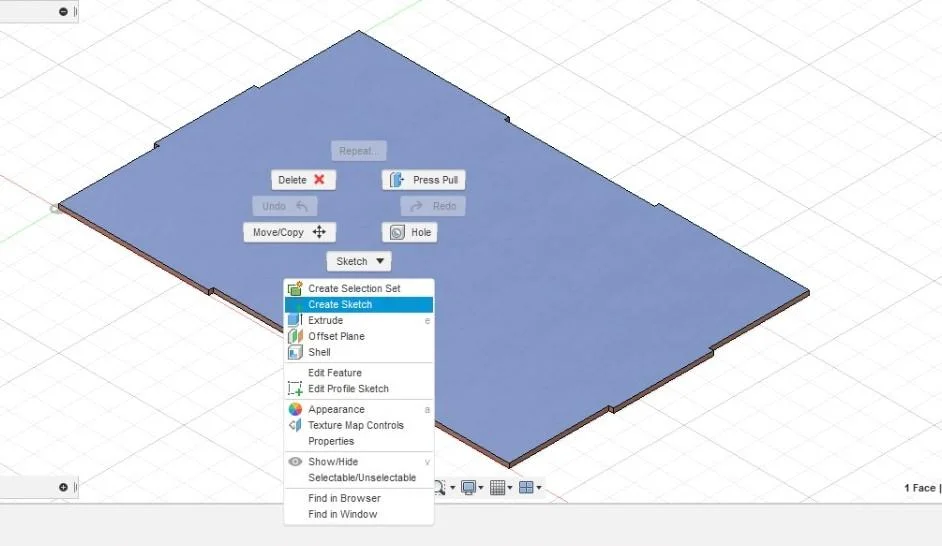Click the Move/Copy marking menu button
This screenshot has height=546, width=942.
[290, 232]
